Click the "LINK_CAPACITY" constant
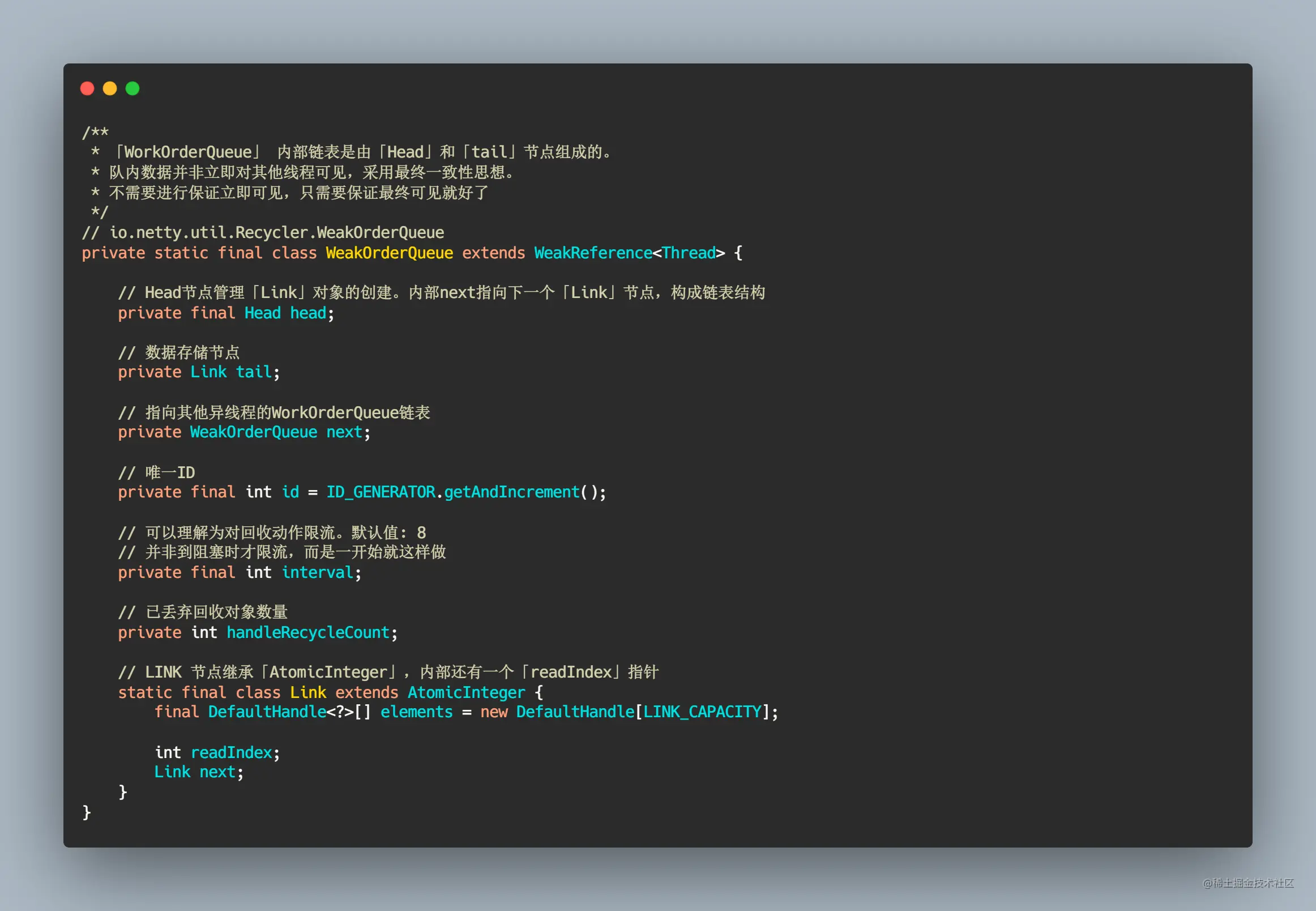This screenshot has width=1316, height=911. tap(702, 712)
